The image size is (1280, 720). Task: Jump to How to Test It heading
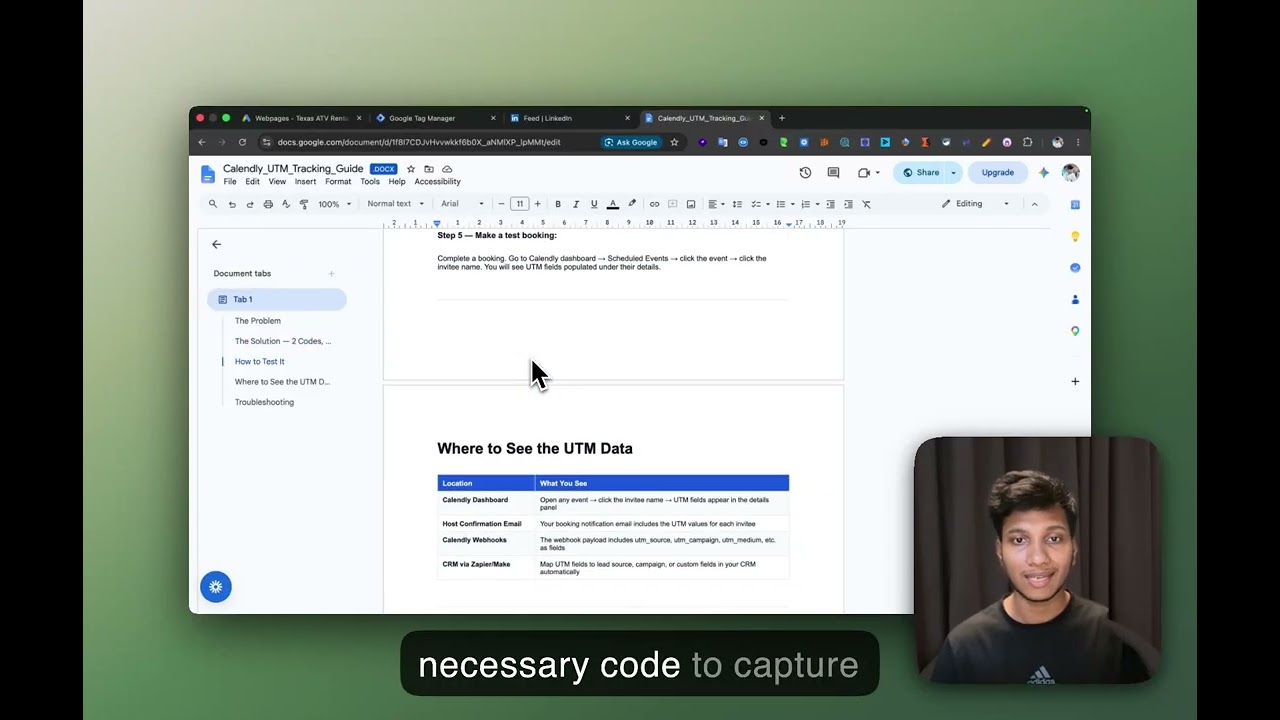(x=259, y=362)
